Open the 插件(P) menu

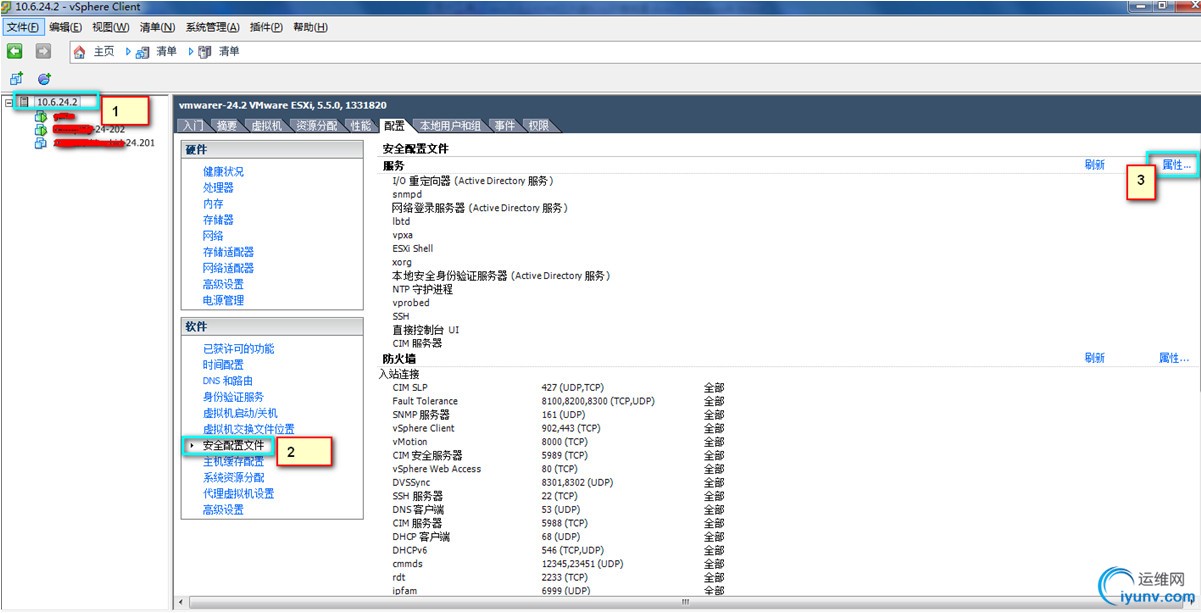coord(266,27)
